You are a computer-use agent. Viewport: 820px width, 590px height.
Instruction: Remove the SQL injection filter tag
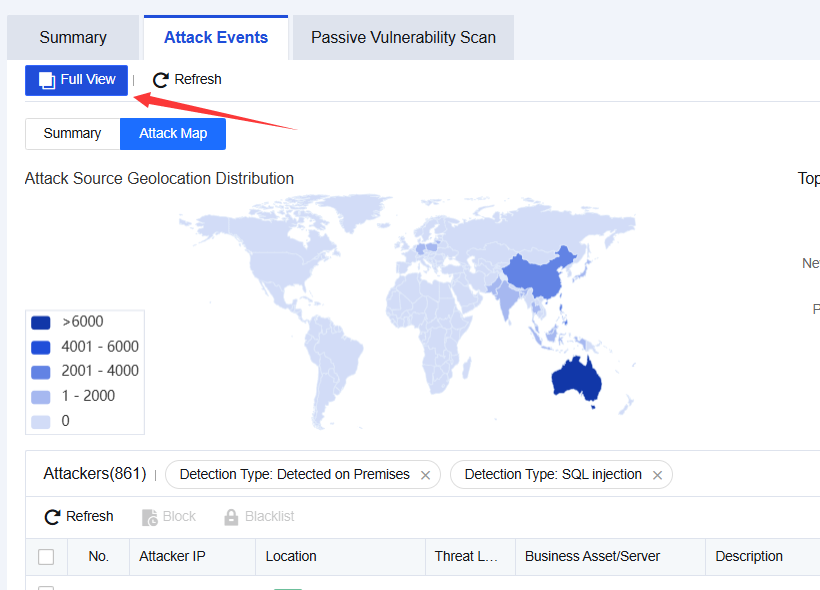click(x=657, y=475)
